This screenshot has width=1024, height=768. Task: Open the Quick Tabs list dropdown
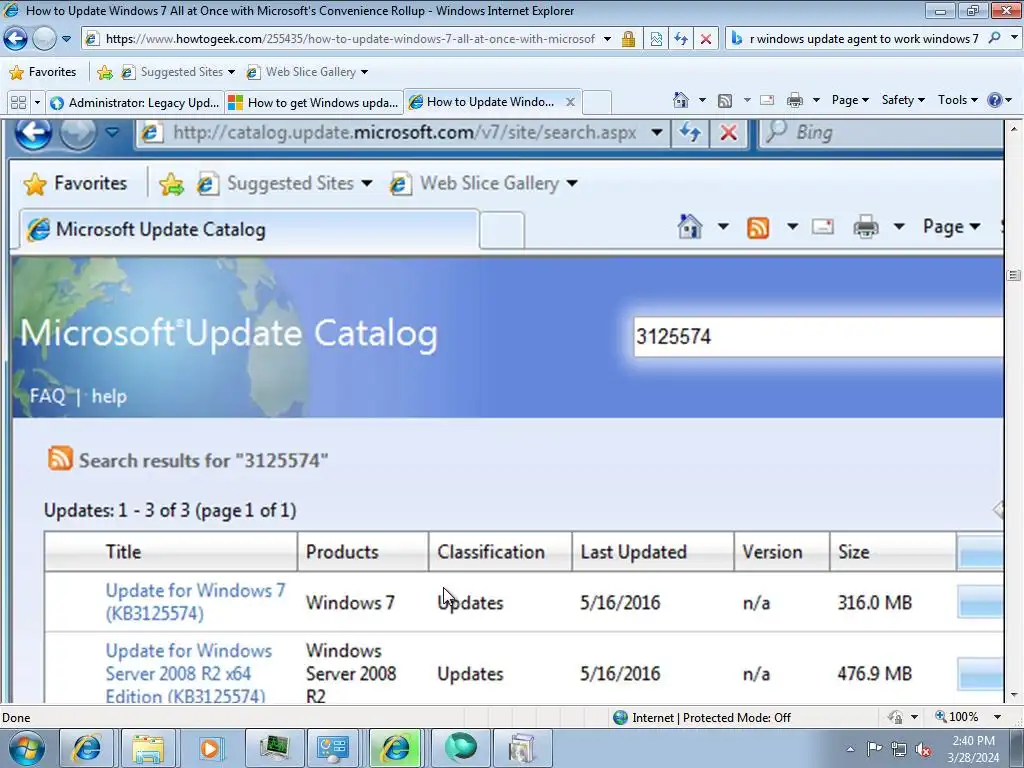tap(37, 103)
